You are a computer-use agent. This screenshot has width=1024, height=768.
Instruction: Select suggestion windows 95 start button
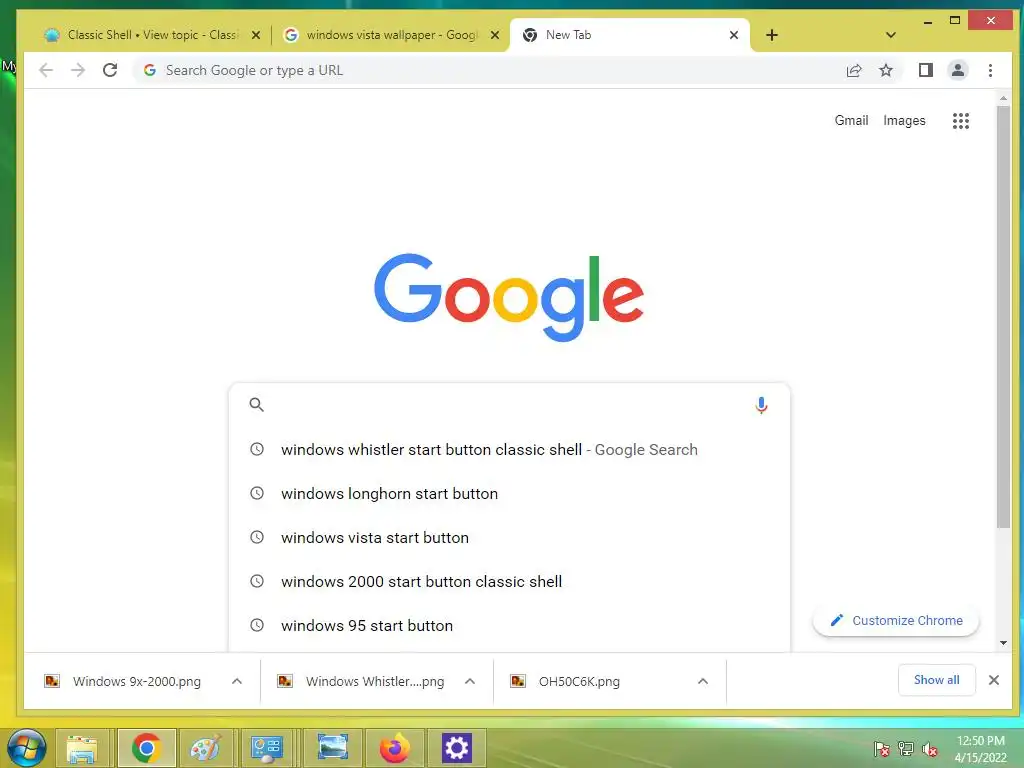pos(509,626)
